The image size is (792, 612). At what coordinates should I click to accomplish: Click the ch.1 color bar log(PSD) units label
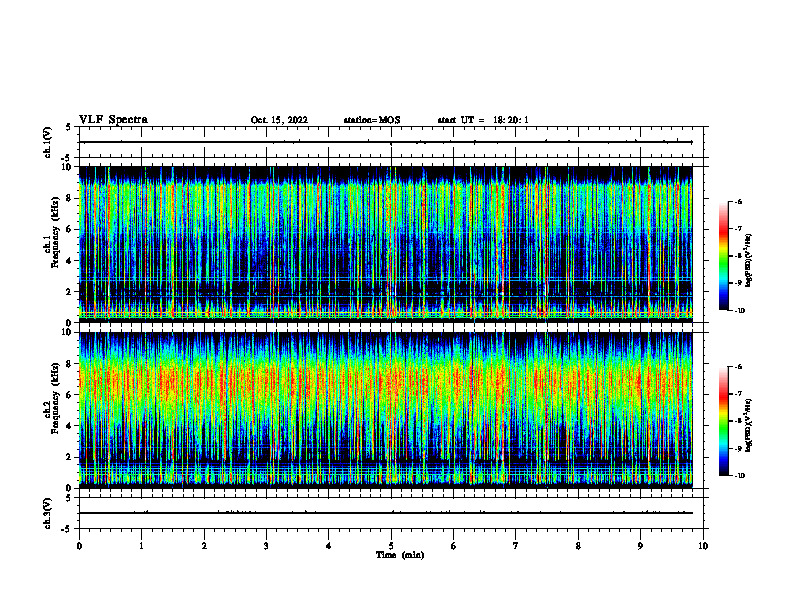(x=749, y=261)
